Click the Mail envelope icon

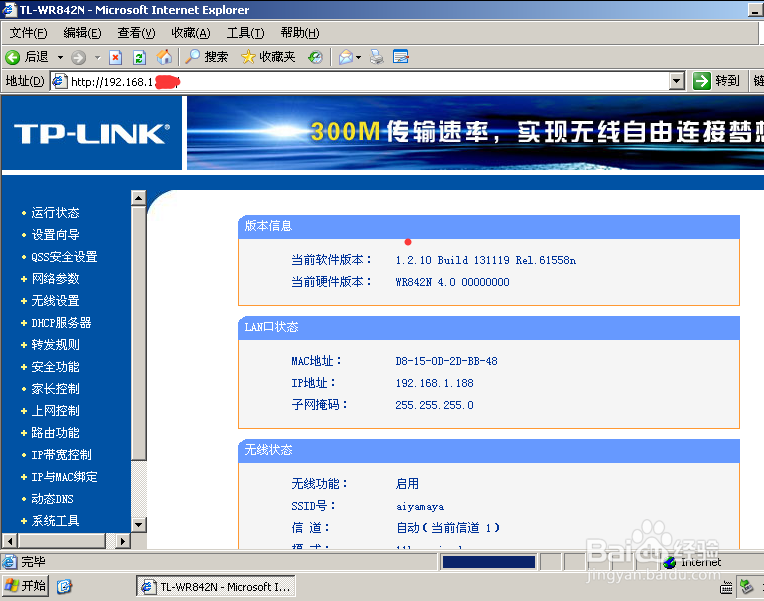pos(345,58)
